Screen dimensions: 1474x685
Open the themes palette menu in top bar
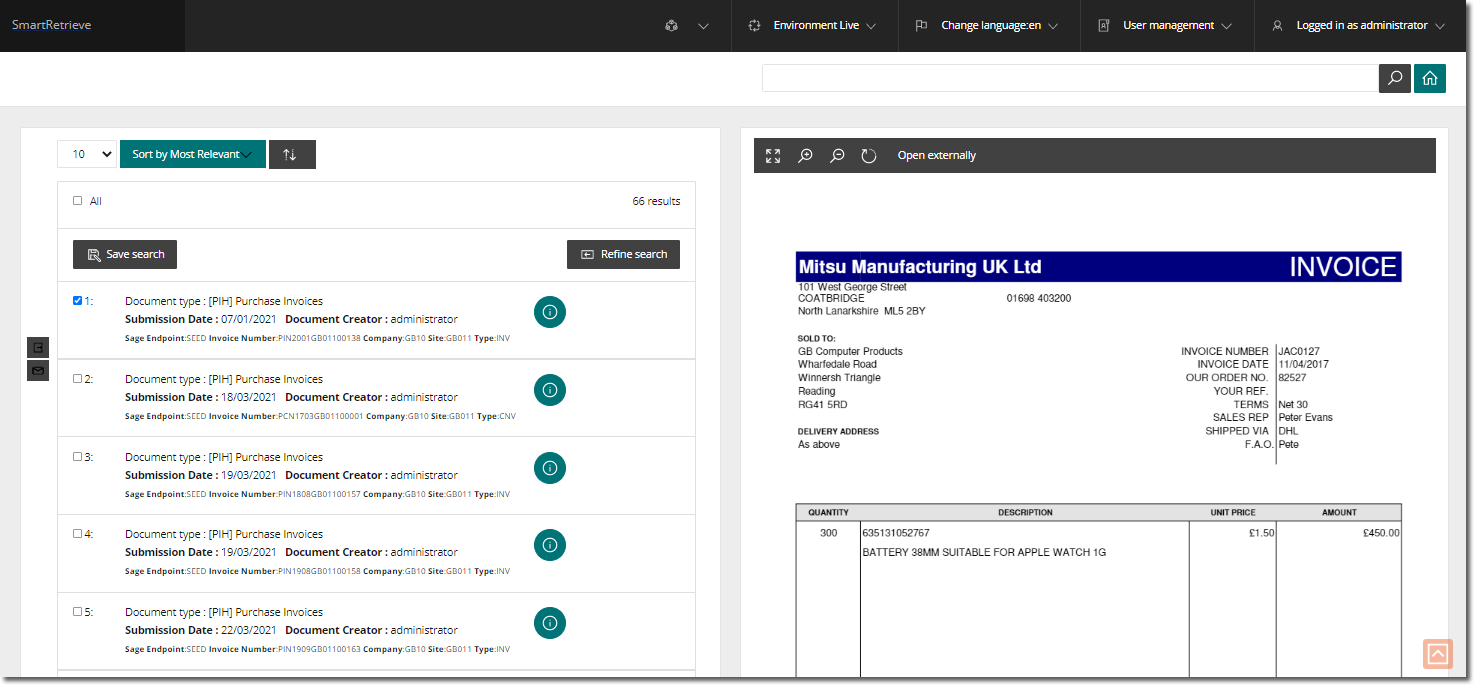pyautogui.click(x=686, y=26)
